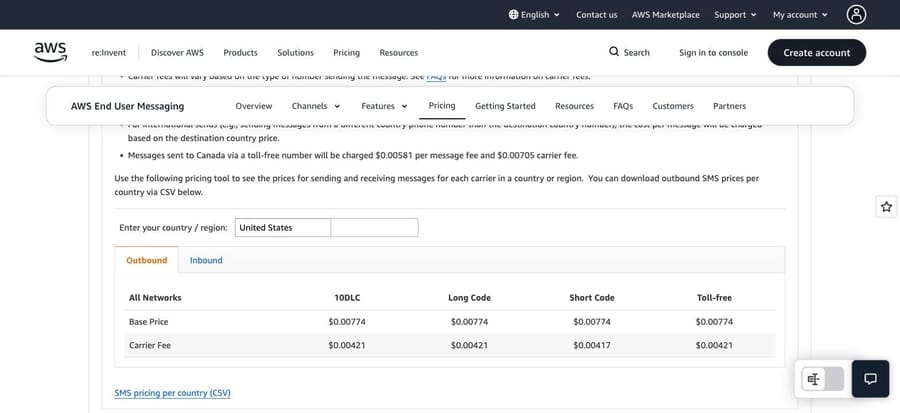The image size is (900, 413).
Task: Click the Contact us link
Action: pyautogui.click(x=597, y=15)
